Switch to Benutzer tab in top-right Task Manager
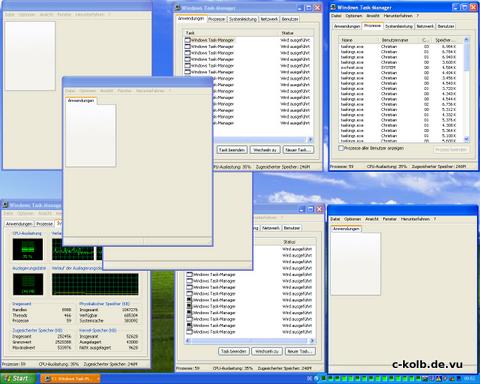The image size is (480, 384). coord(446,26)
